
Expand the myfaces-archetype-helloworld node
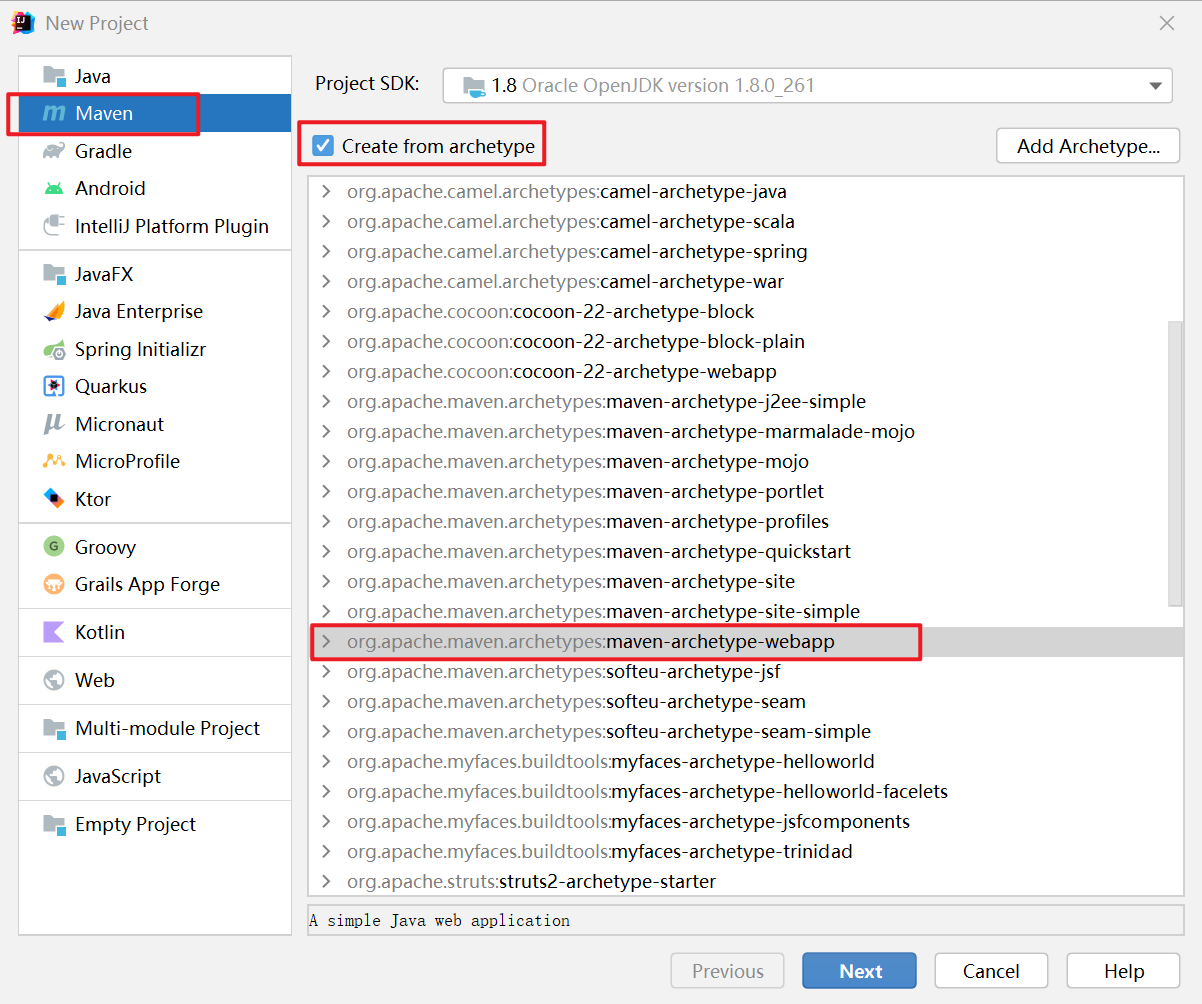point(326,762)
